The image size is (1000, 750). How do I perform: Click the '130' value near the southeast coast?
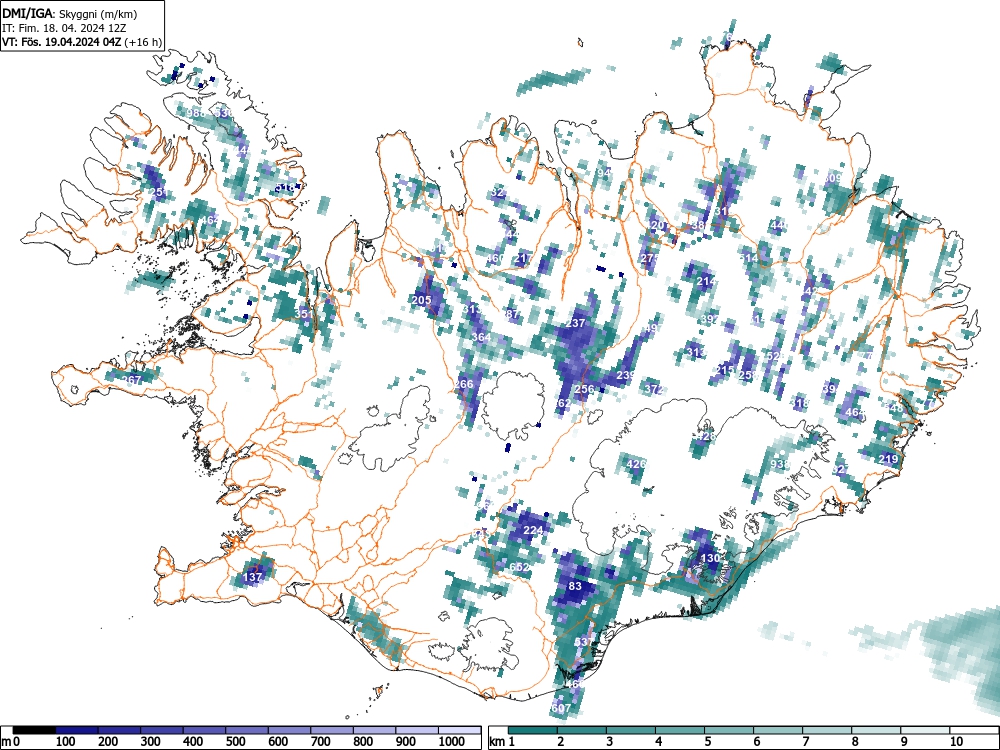pyautogui.click(x=710, y=558)
